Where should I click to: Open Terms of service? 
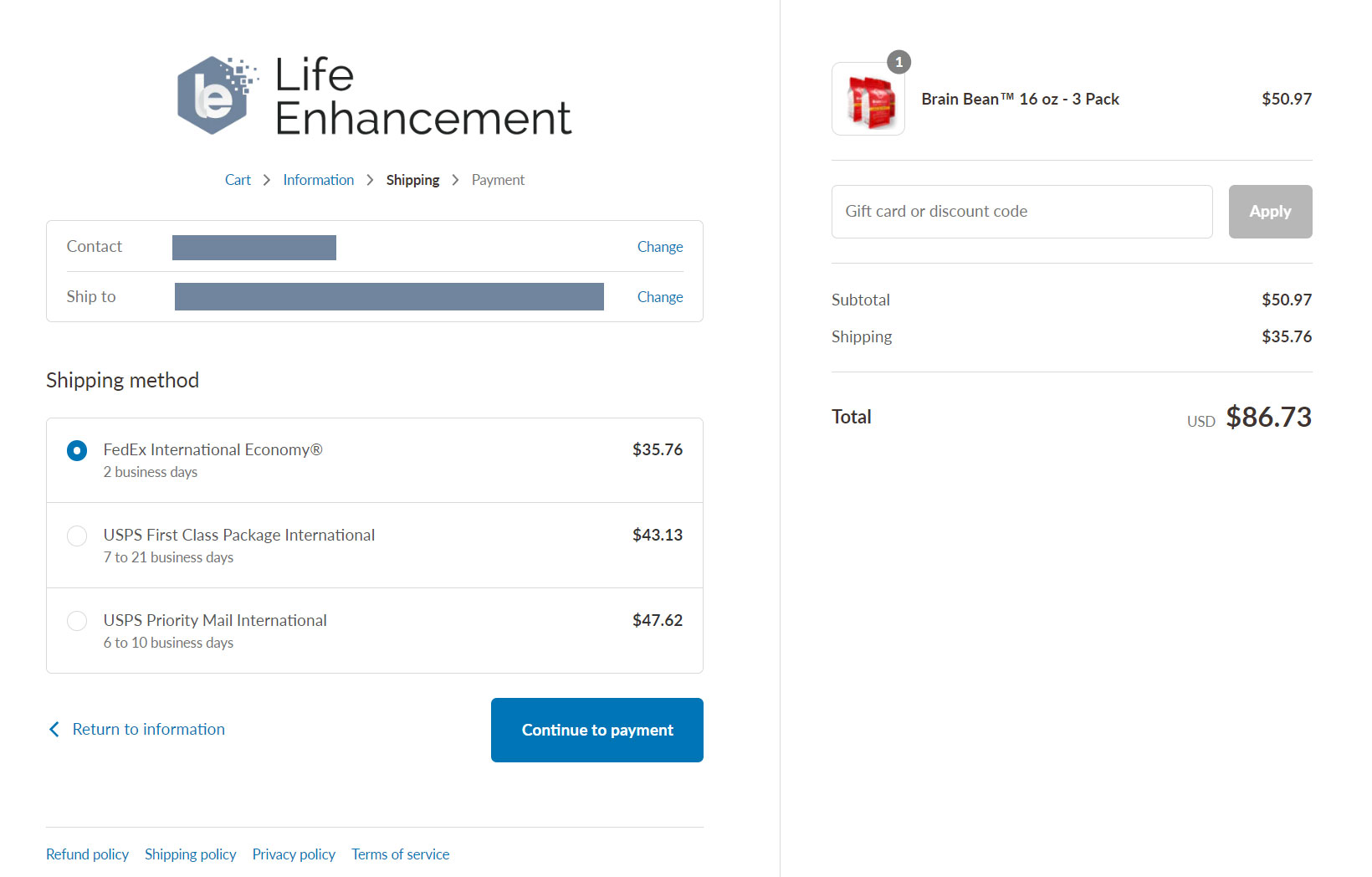[x=400, y=854]
